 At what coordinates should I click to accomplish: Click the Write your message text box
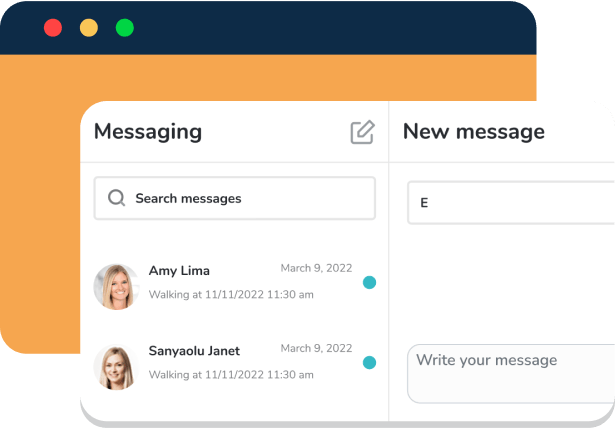tap(510, 373)
